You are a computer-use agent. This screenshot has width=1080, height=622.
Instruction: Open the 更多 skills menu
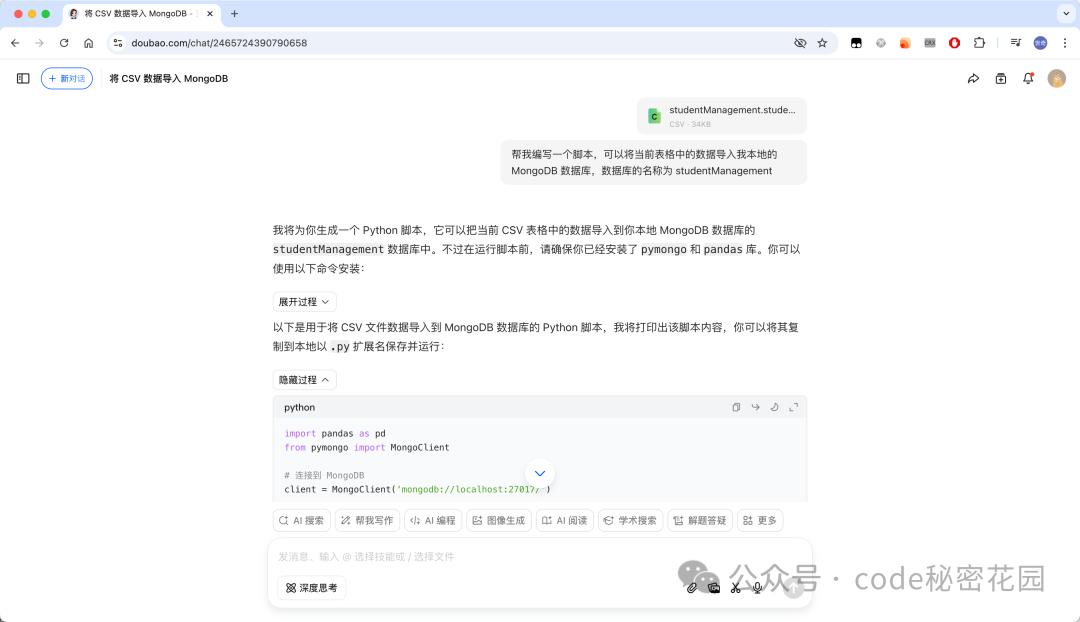[760, 520]
